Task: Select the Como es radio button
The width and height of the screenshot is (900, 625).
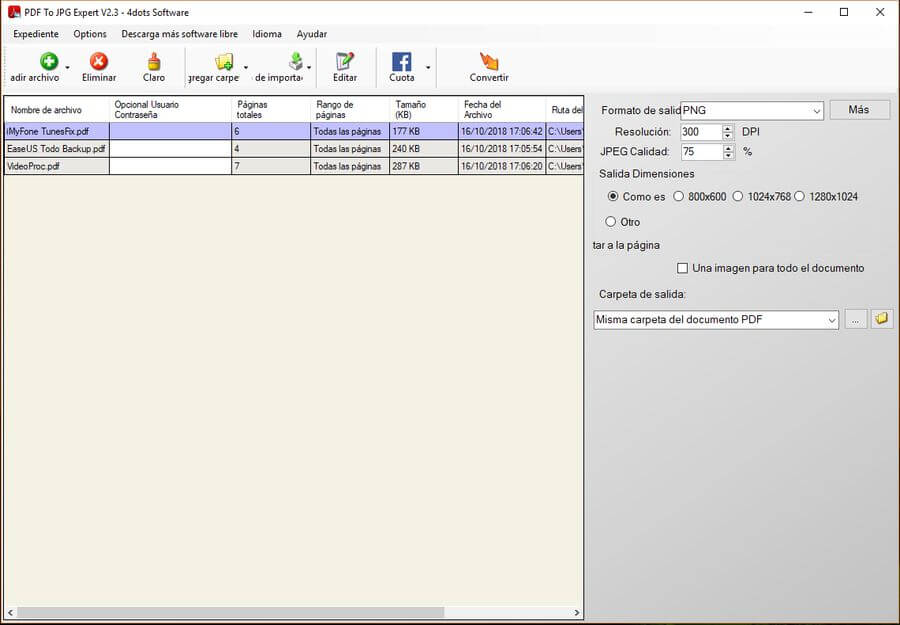Action: 612,196
